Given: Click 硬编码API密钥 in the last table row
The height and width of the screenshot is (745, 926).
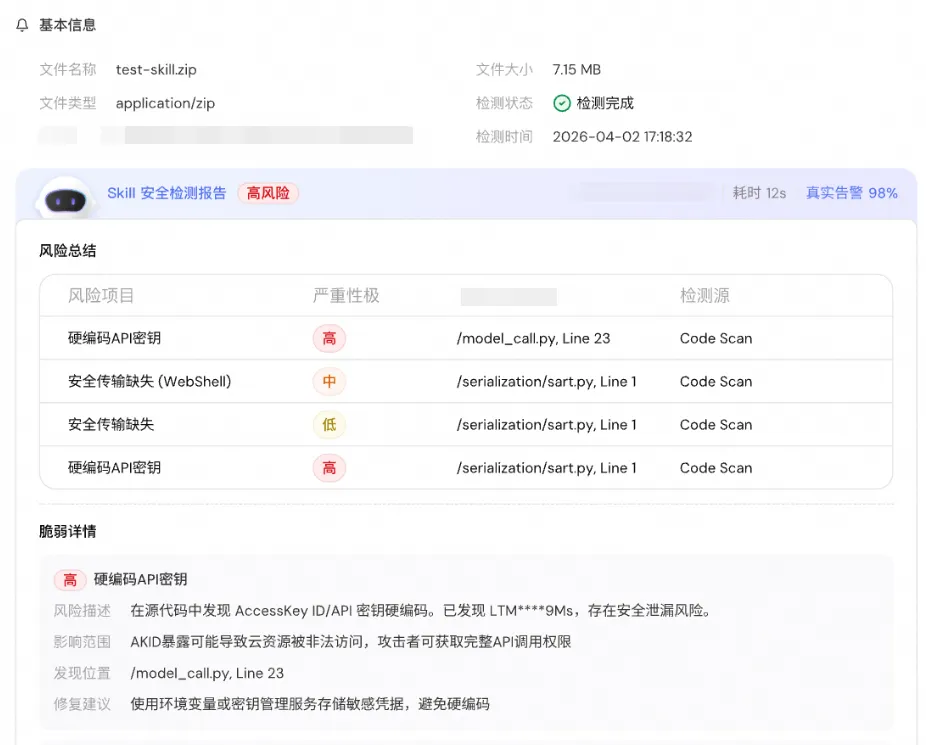Looking at the screenshot, I should (x=115, y=468).
